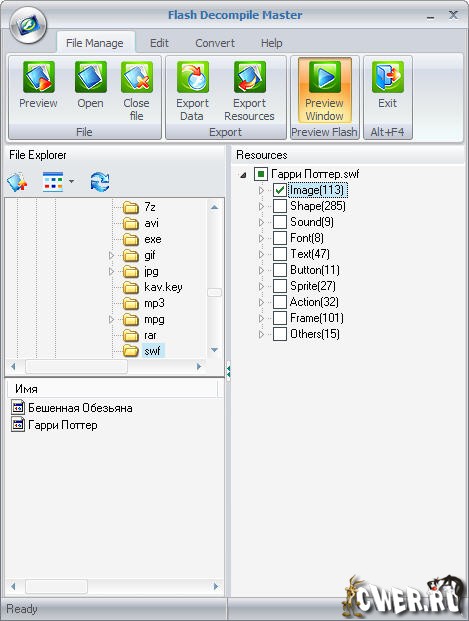Select the kav.key folder
Viewport: 469px width, 621px height.
pyautogui.click(x=163, y=287)
